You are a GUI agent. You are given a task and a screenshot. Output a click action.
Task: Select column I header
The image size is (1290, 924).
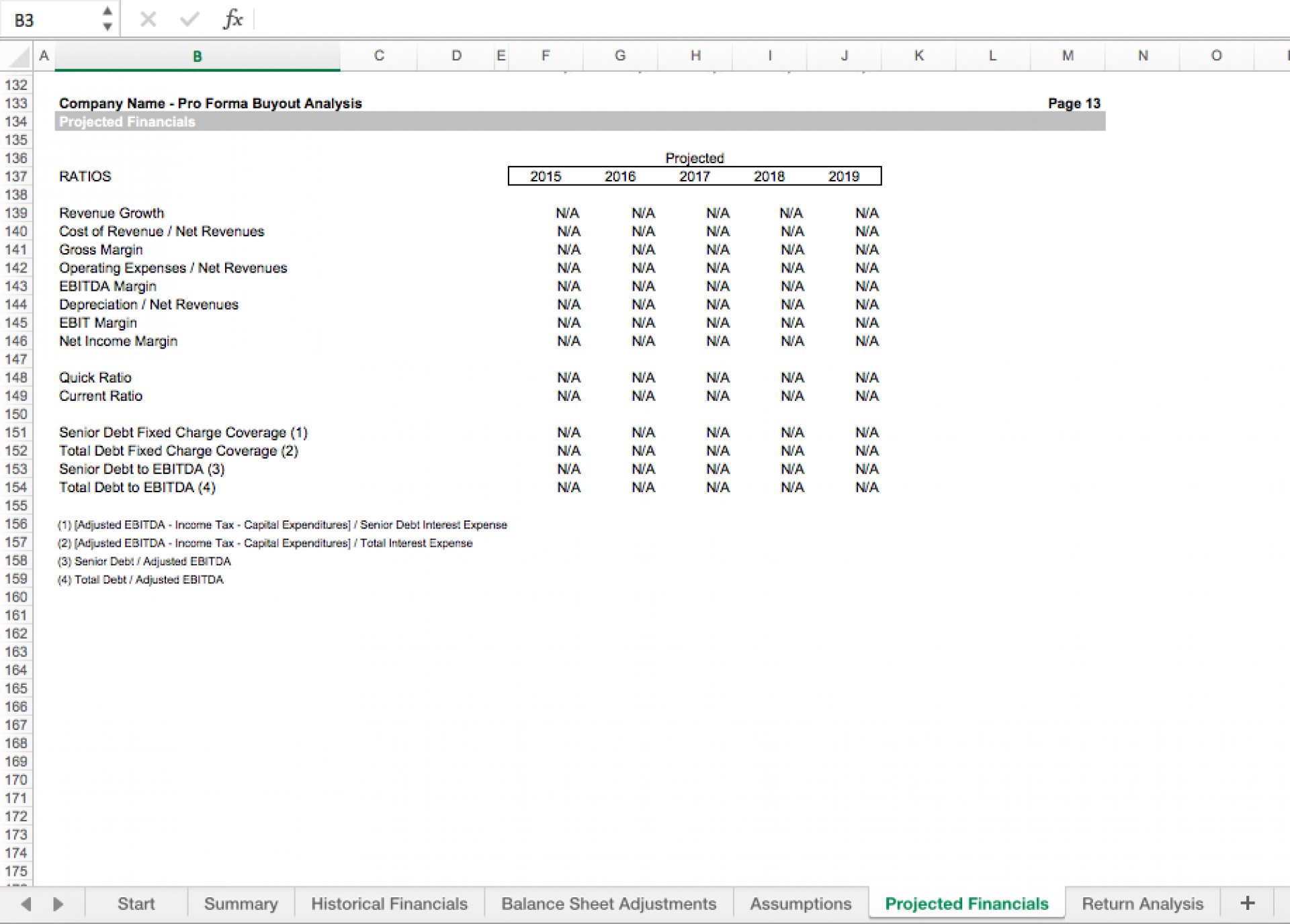click(770, 56)
